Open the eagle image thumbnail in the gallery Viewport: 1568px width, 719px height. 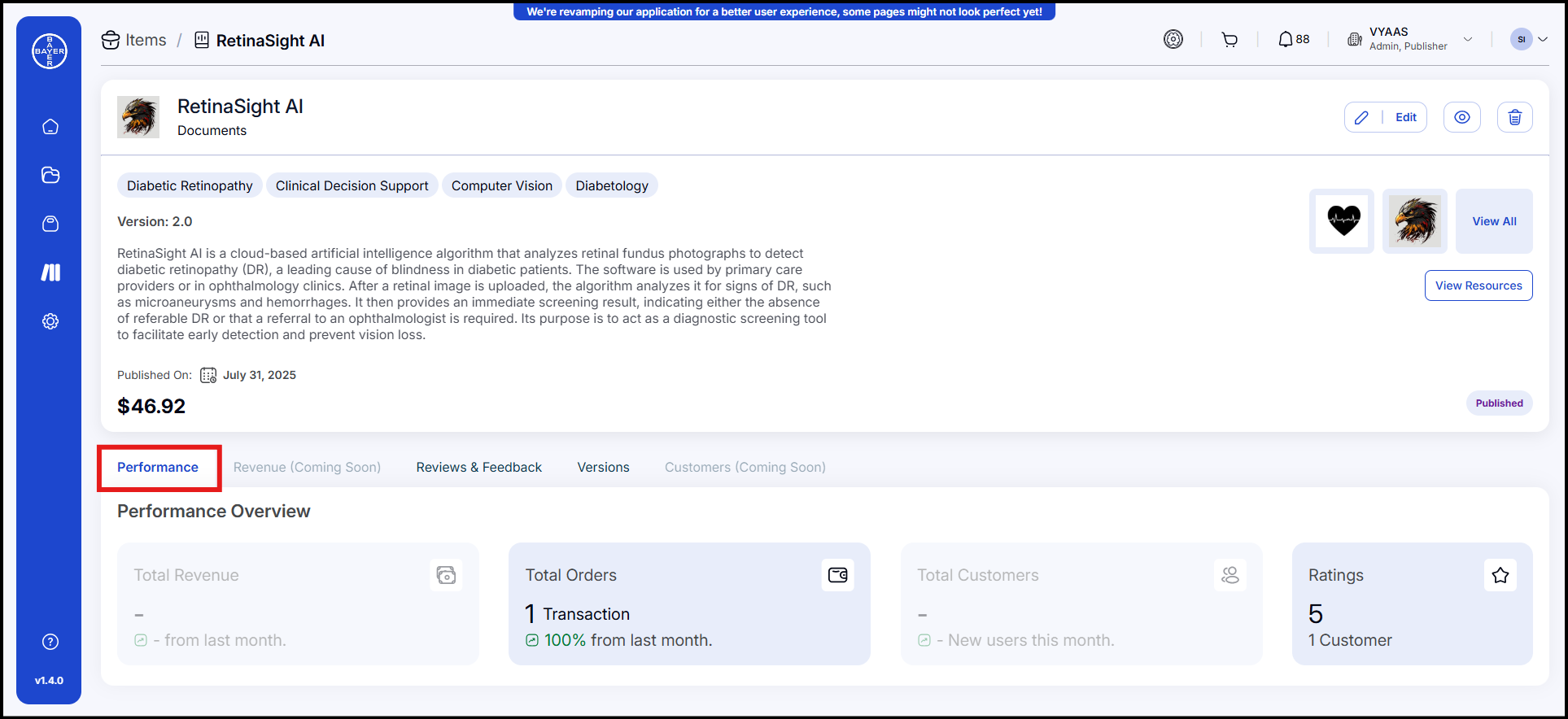[1415, 221]
